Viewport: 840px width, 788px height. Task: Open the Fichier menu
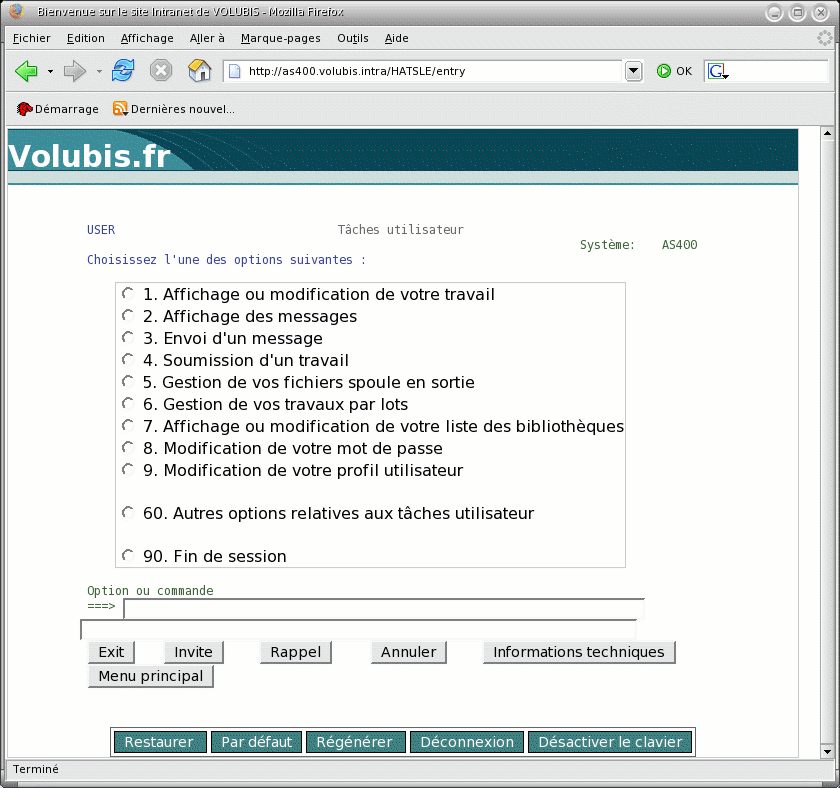point(32,38)
